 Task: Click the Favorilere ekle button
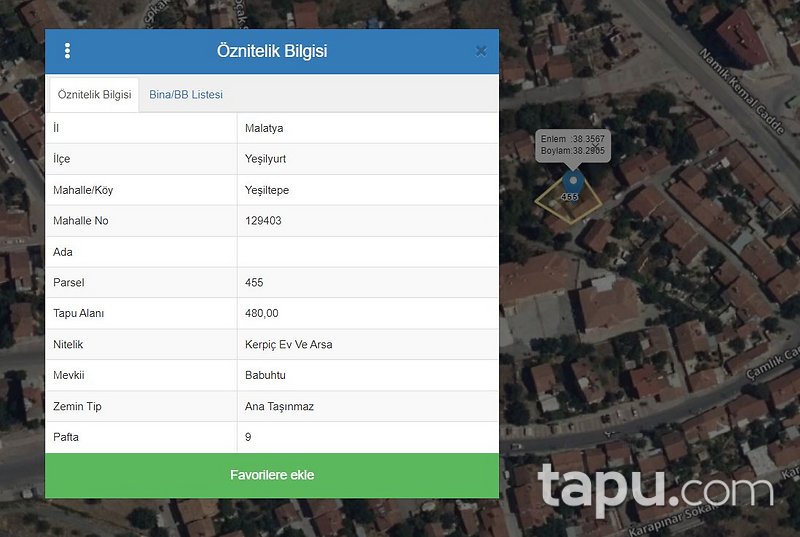tap(272, 475)
